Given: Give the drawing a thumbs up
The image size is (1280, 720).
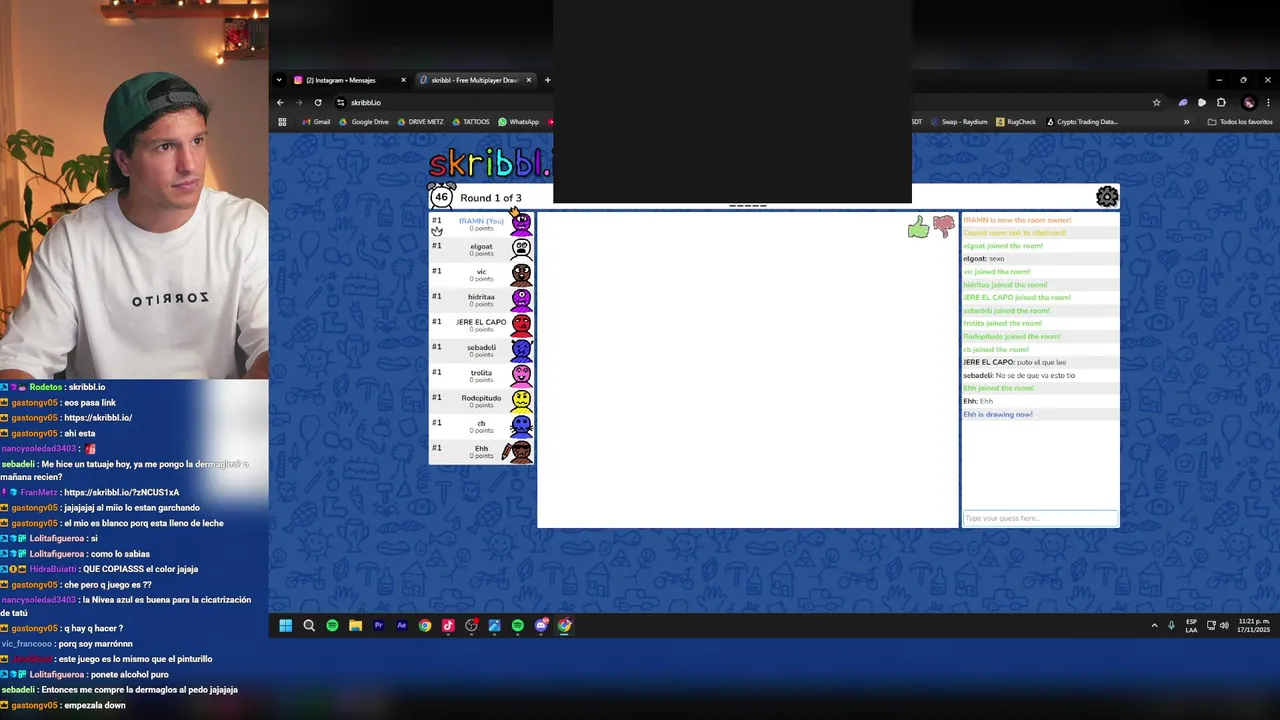Looking at the screenshot, I should point(918,229).
